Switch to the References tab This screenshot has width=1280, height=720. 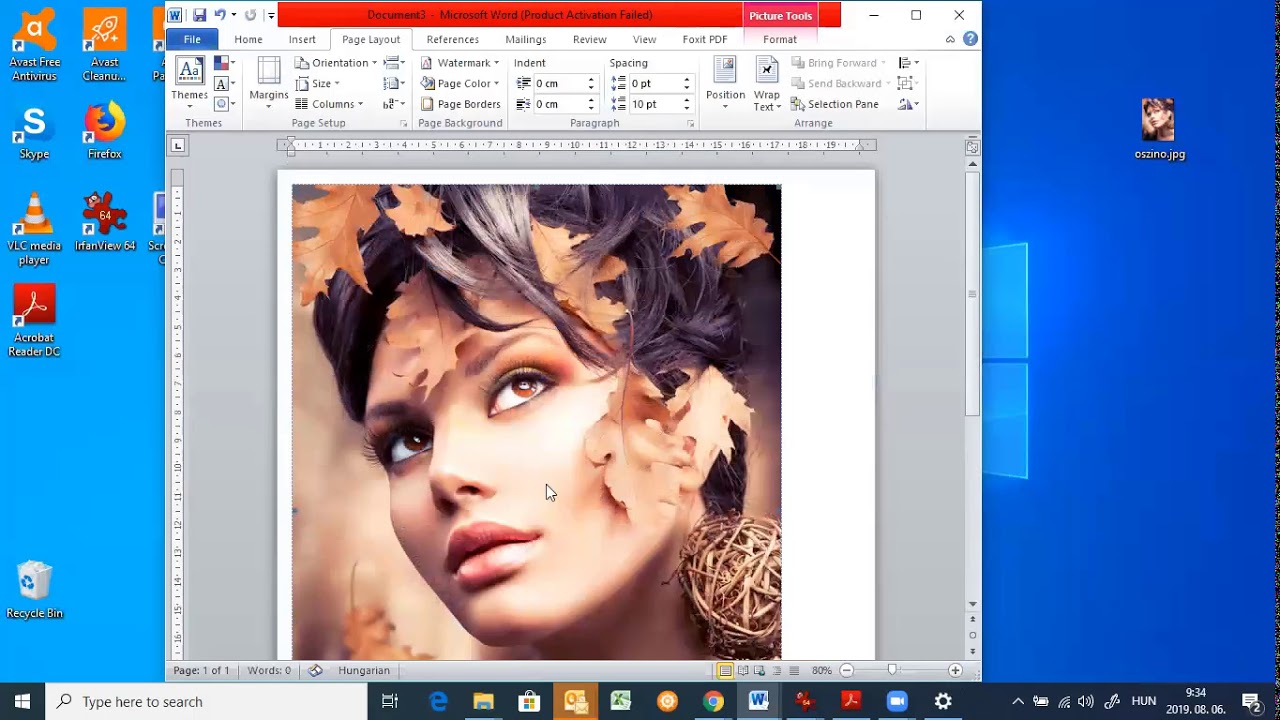point(452,39)
